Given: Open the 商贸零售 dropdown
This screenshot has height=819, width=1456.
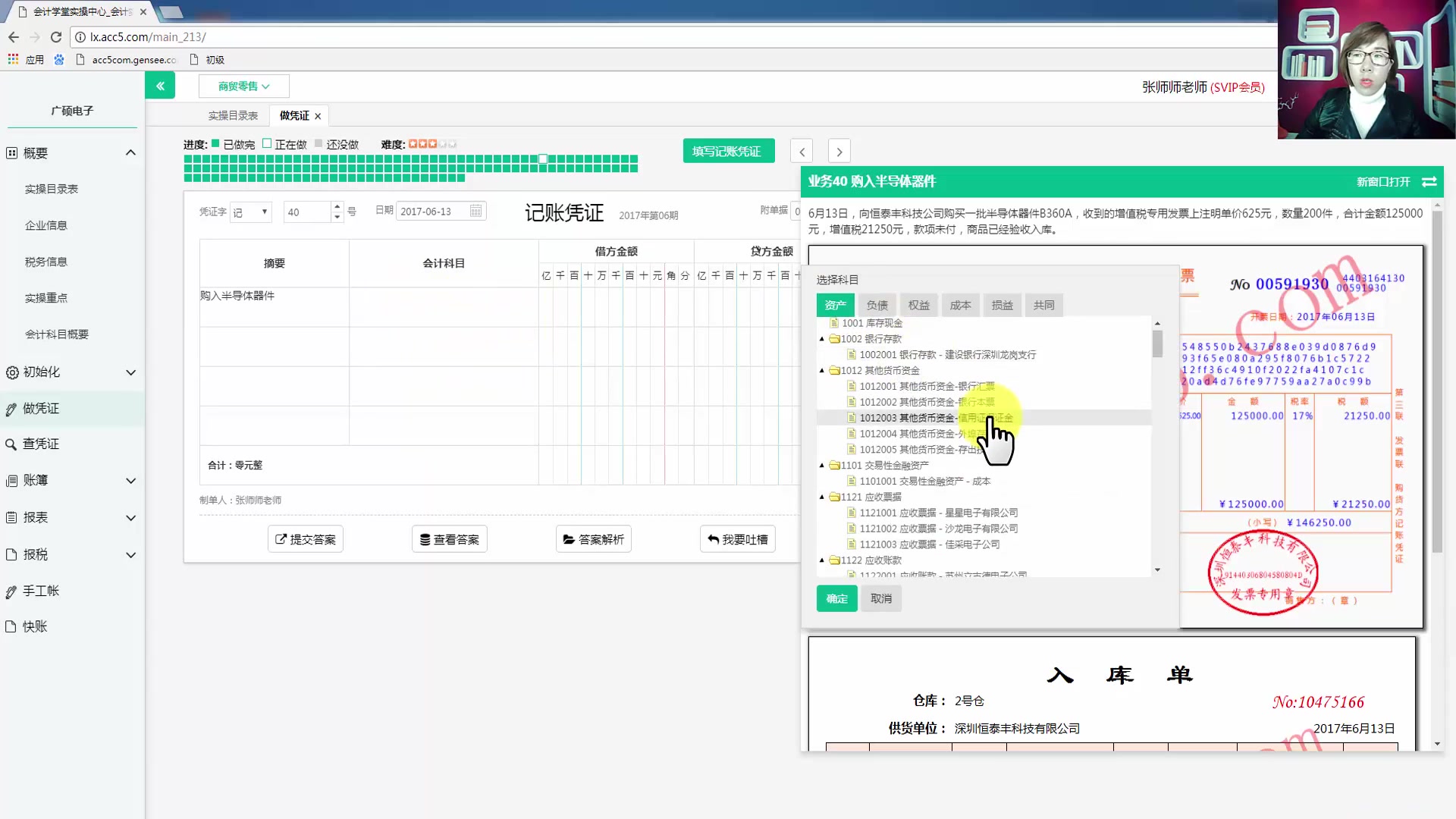Looking at the screenshot, I should pyautogui.click(x=243, y=86).
